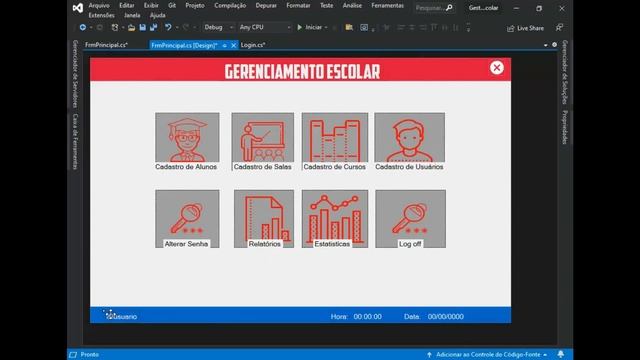The image size is (640, 360).
Task: Click the Pesquisar search box
Action: point(434,8)
